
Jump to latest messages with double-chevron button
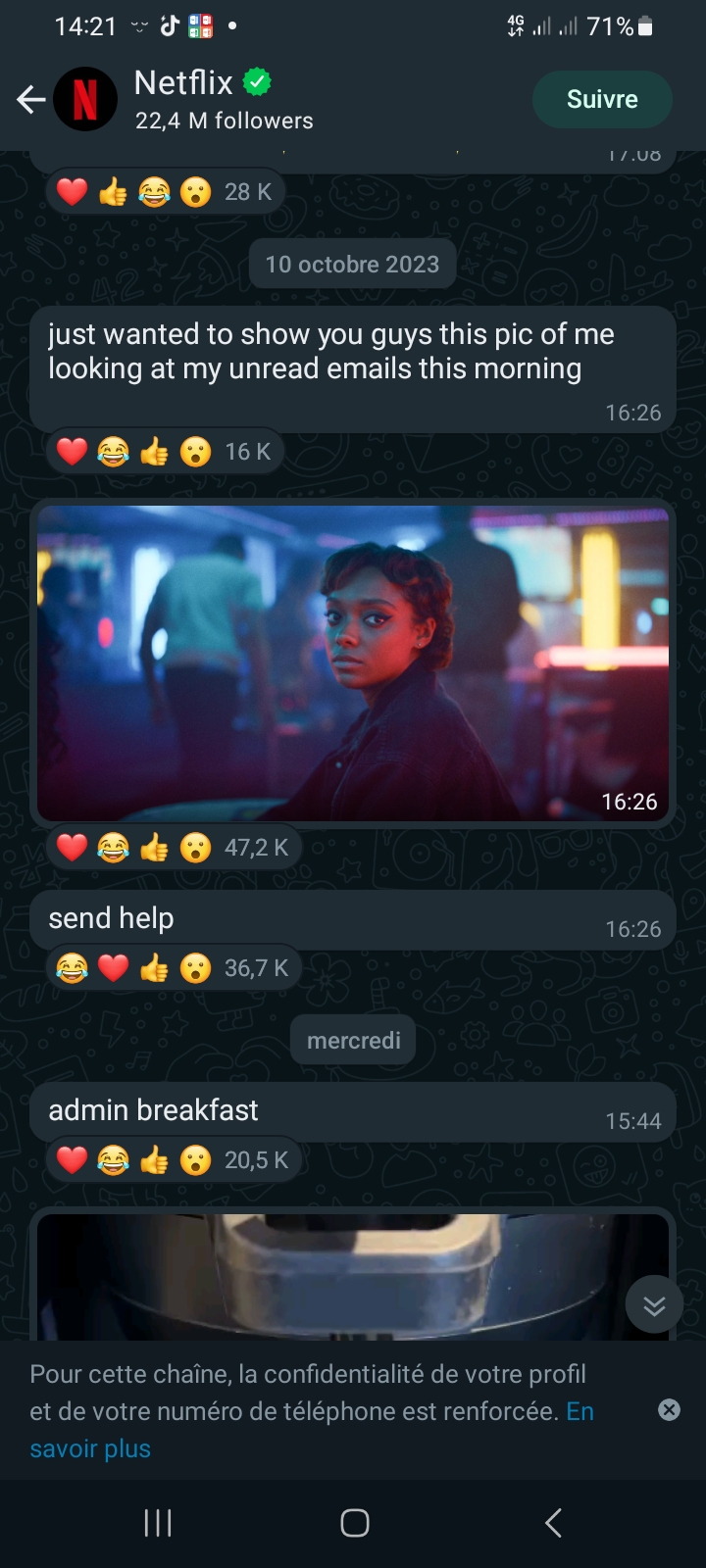coord(654,1304)
